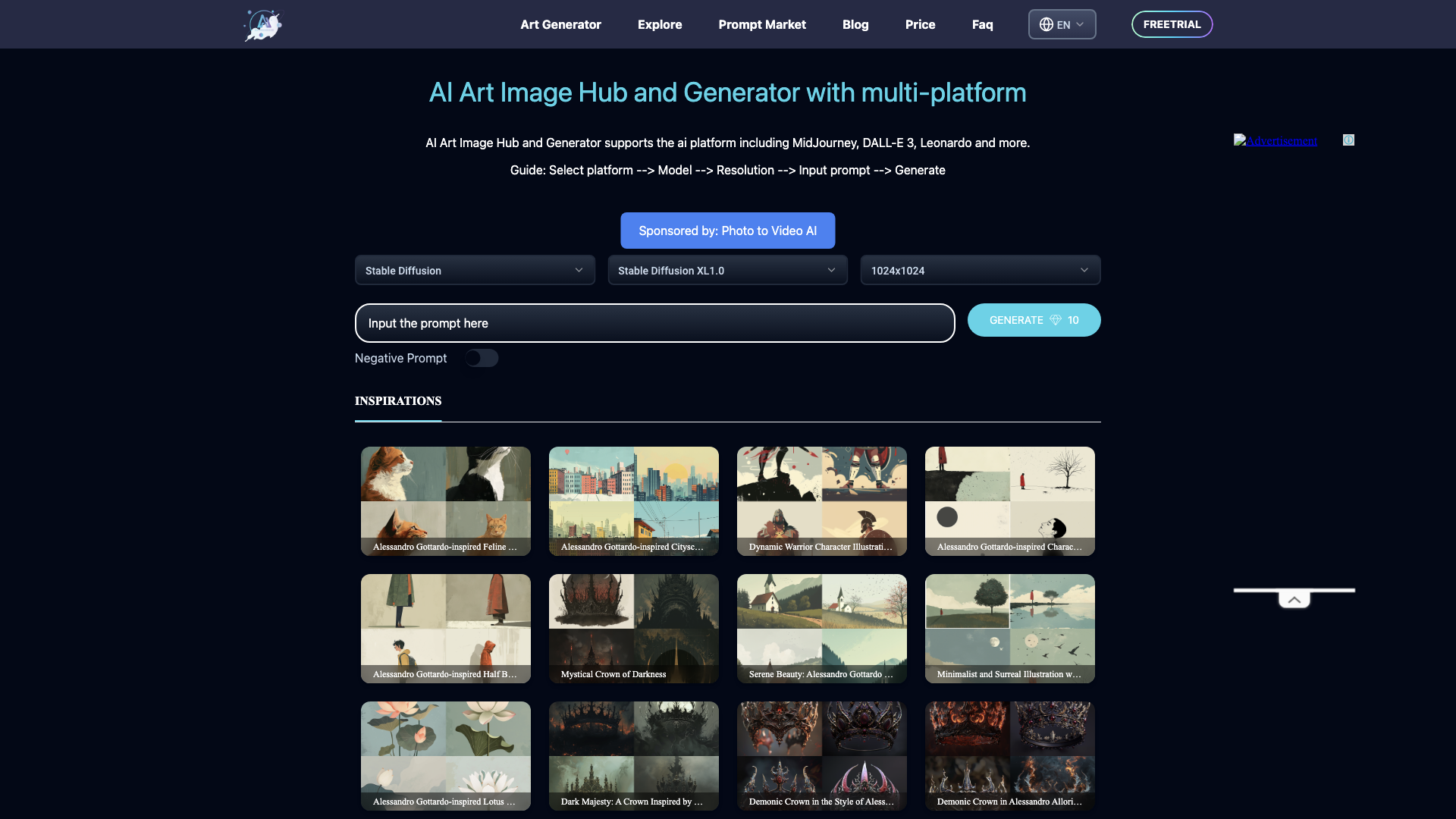
Task: Click the scroll-up chevron icon
Action: pos(1294,600)
